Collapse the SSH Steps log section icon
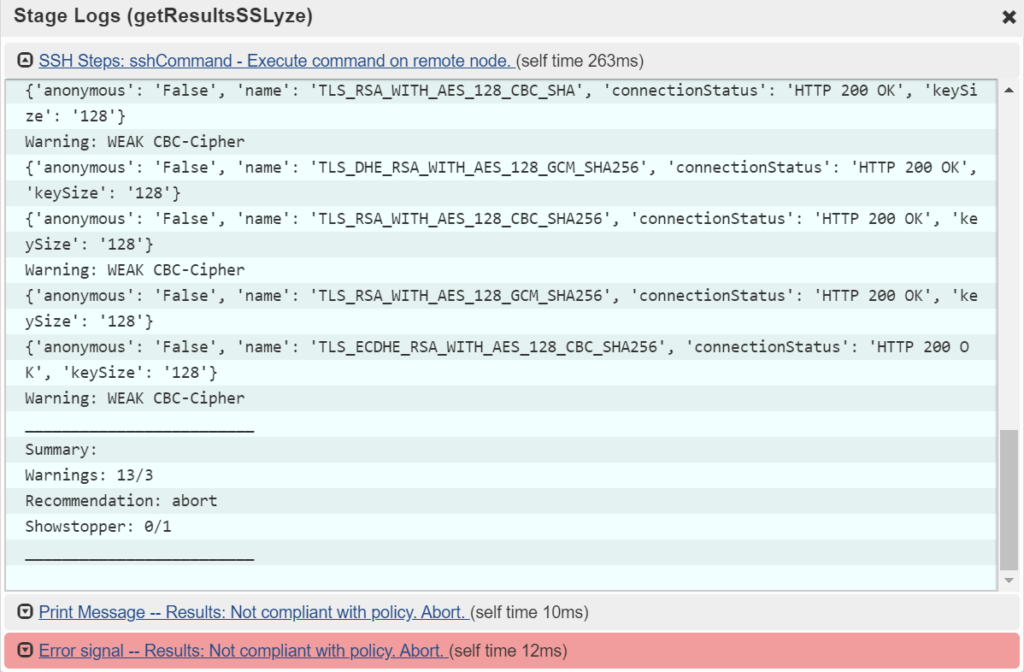 pyautogui.click(x=25, y=61)
